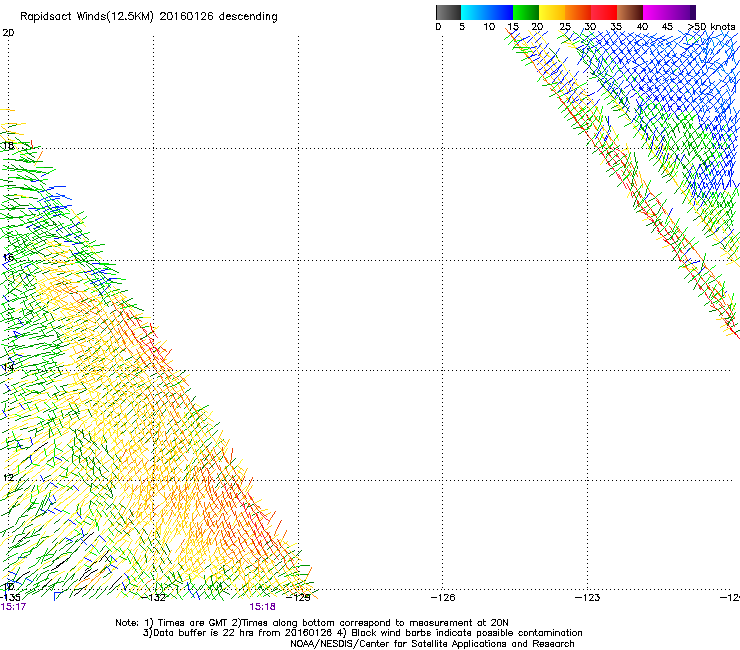
Task: Click the longitude label '-126'
Action: [x=443, y=598]
